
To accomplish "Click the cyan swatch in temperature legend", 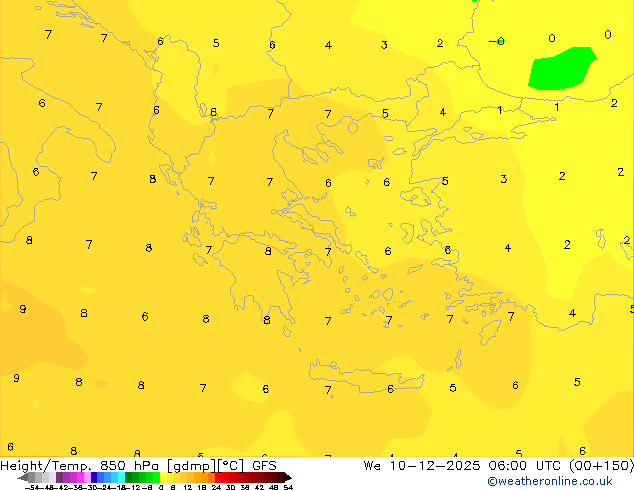I will click(x=122, y=477).
